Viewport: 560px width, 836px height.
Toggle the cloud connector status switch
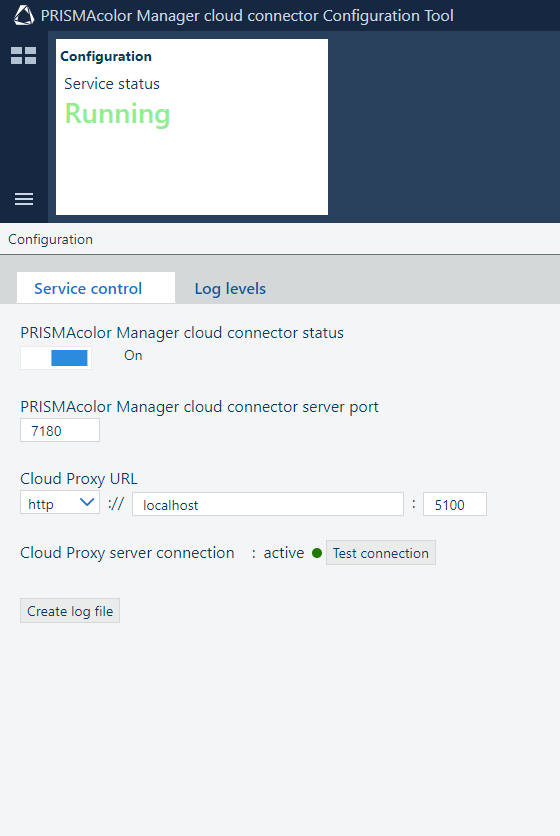[56, 358]
